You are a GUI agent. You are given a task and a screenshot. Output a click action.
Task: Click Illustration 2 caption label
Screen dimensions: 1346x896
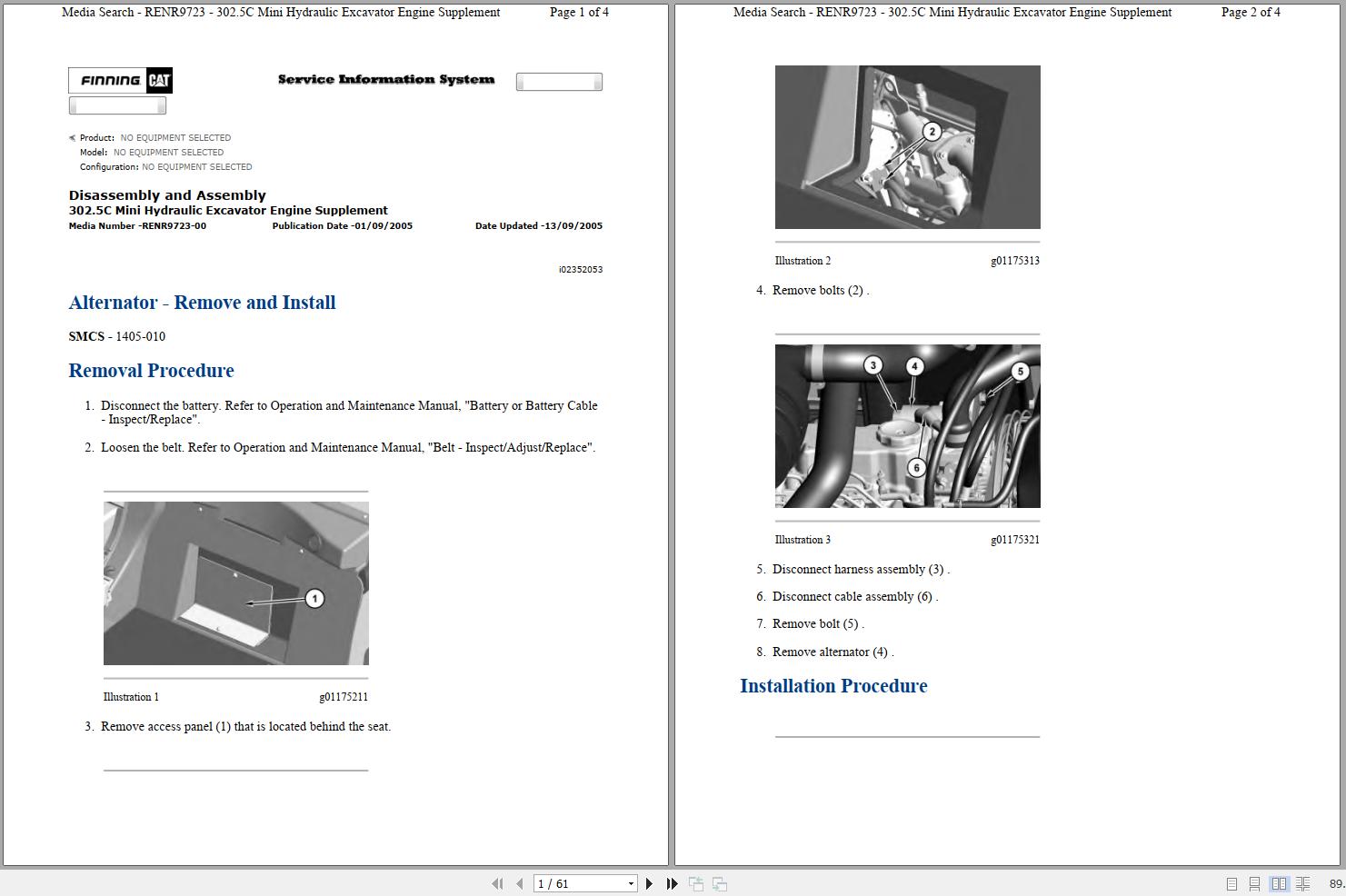pos(803,261)
